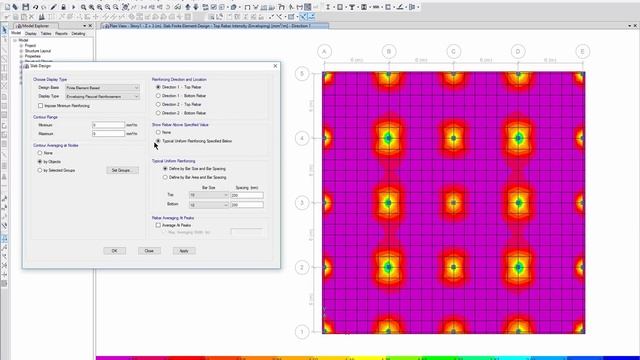Select Direction 1 - Top Rebar

158,87
